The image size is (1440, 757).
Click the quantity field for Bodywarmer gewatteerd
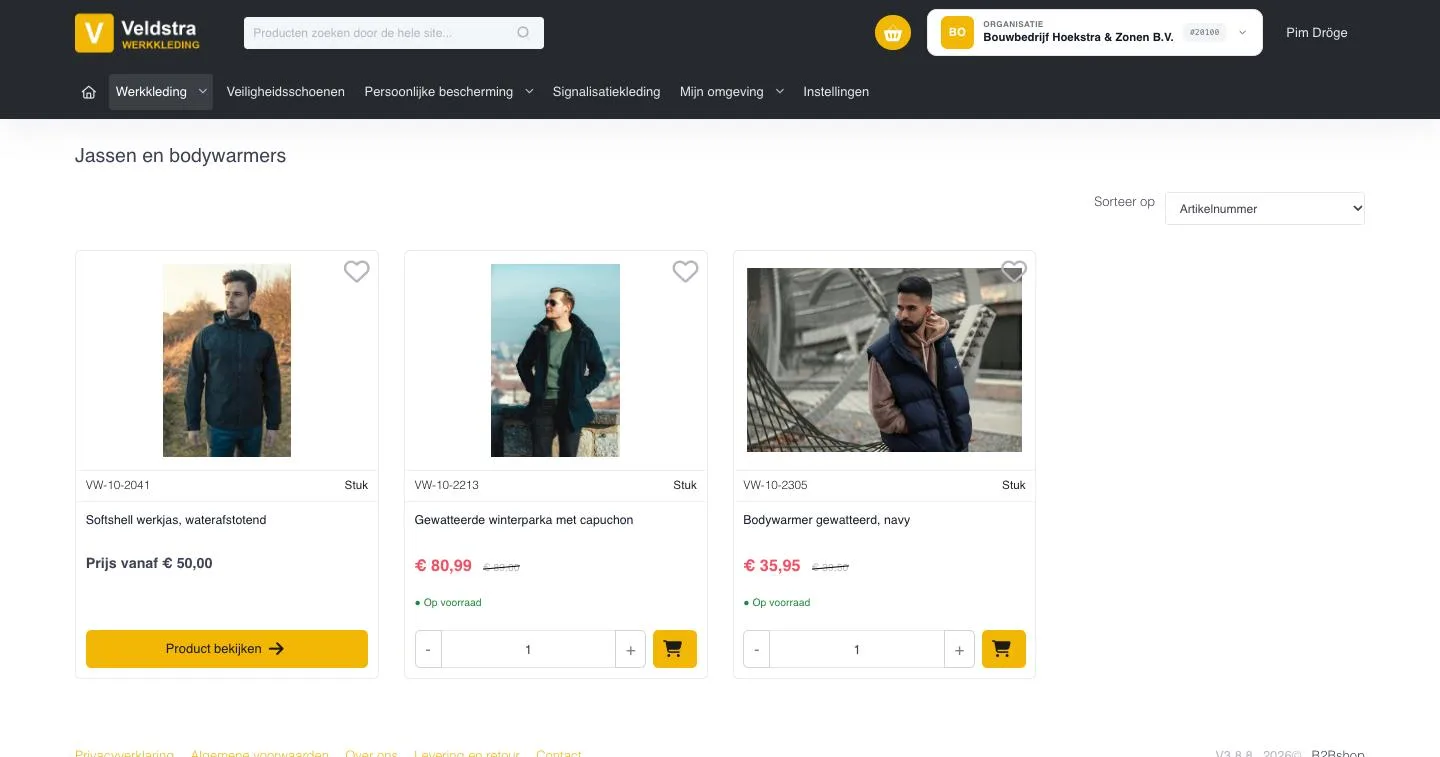coord(857,649)
